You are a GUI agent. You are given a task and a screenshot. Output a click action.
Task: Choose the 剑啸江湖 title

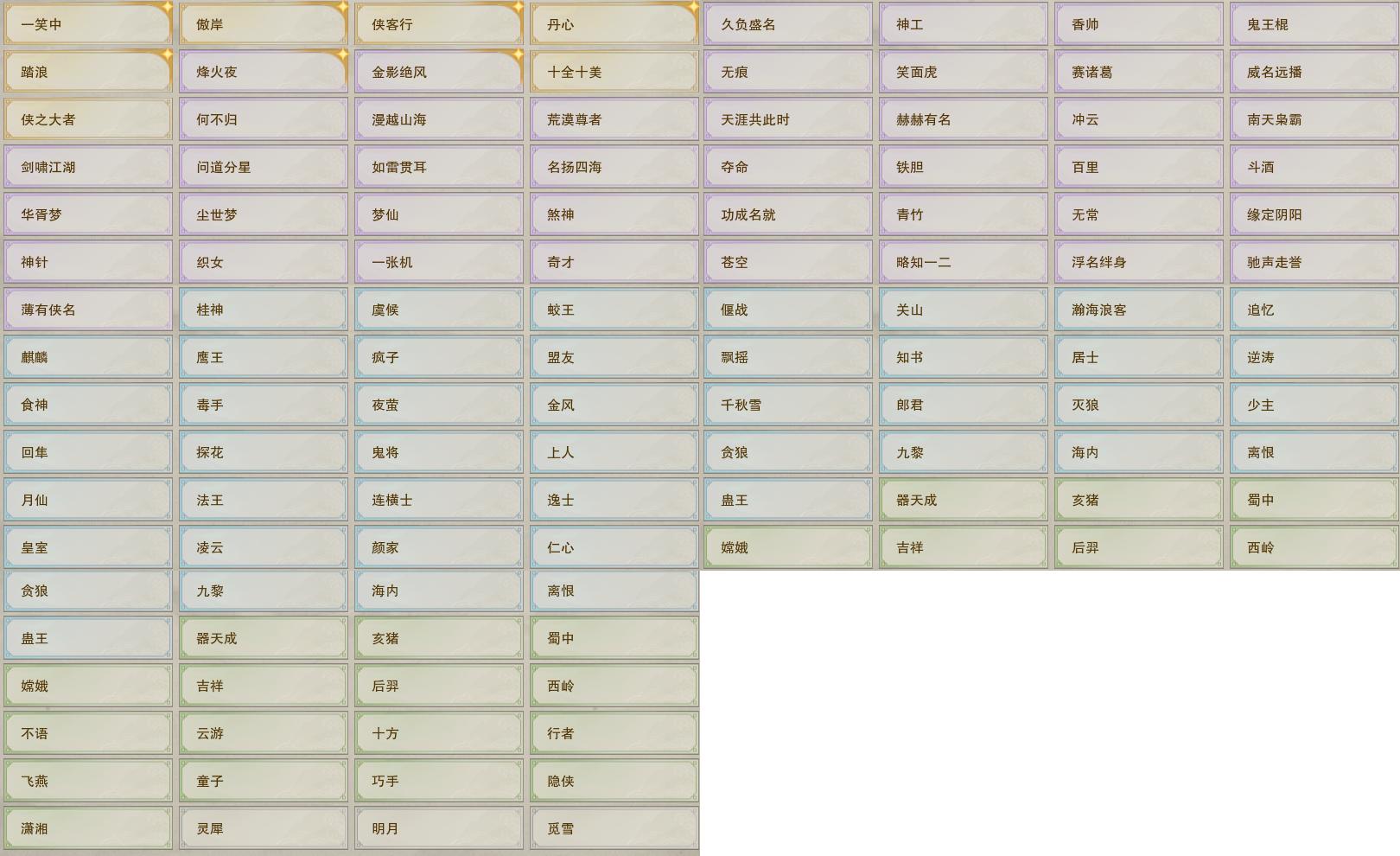[x=87, y=167]
